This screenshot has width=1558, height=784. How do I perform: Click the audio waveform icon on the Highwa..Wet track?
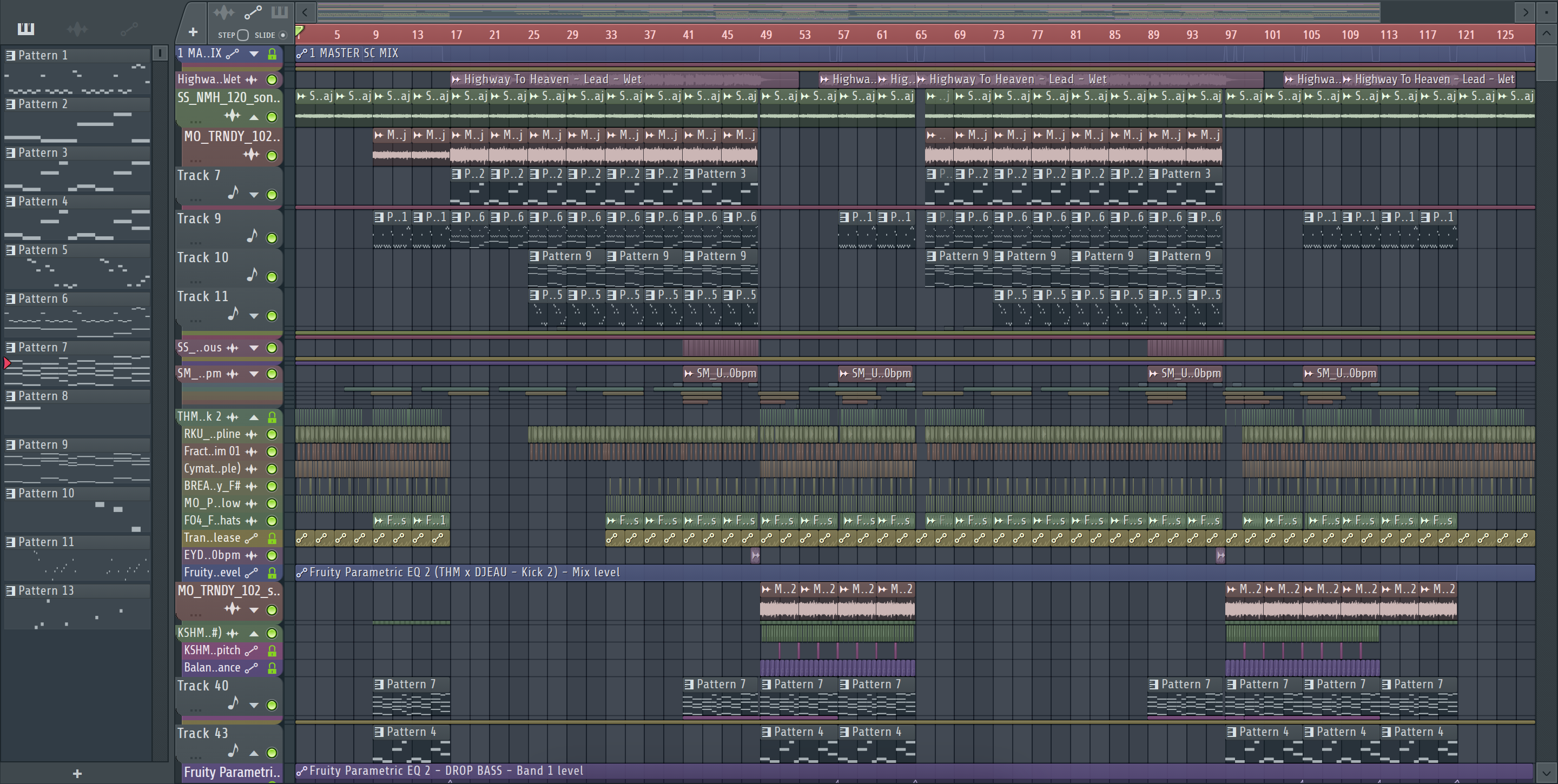point(252,79)
